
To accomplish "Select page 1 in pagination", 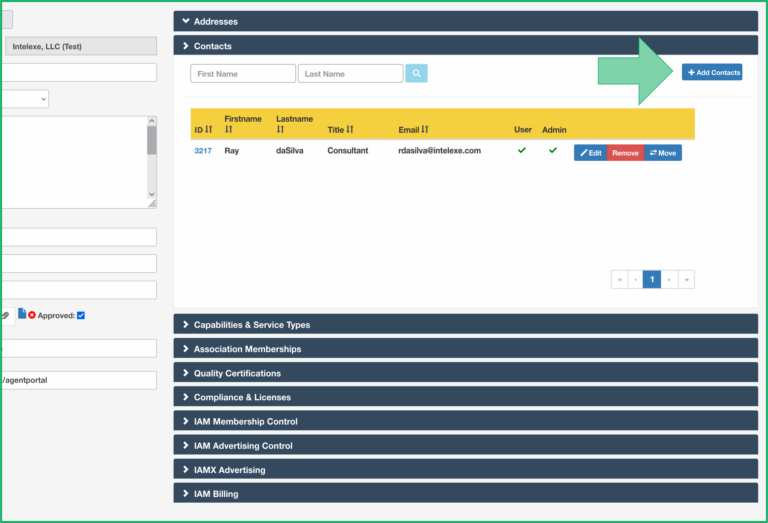I will (x=652, y=280).
